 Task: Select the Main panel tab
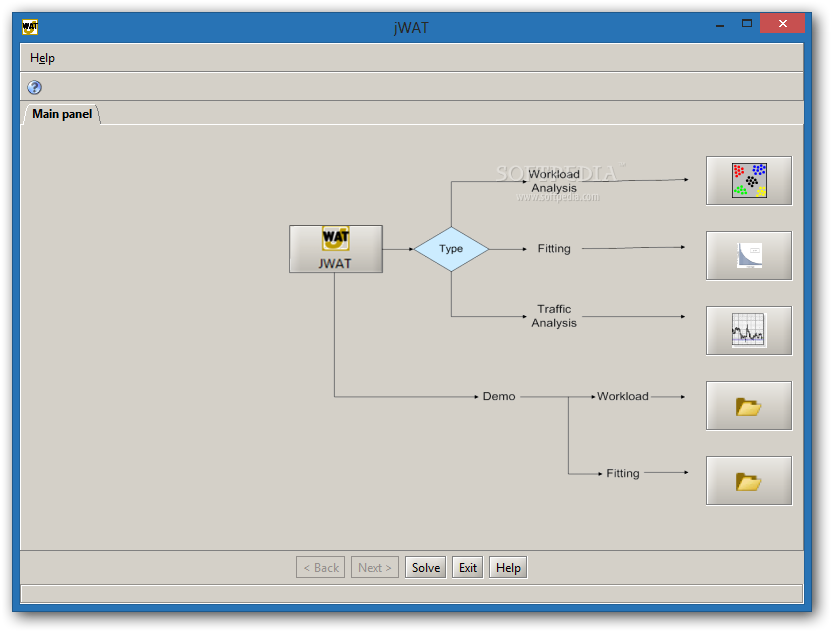coord(62,114)
